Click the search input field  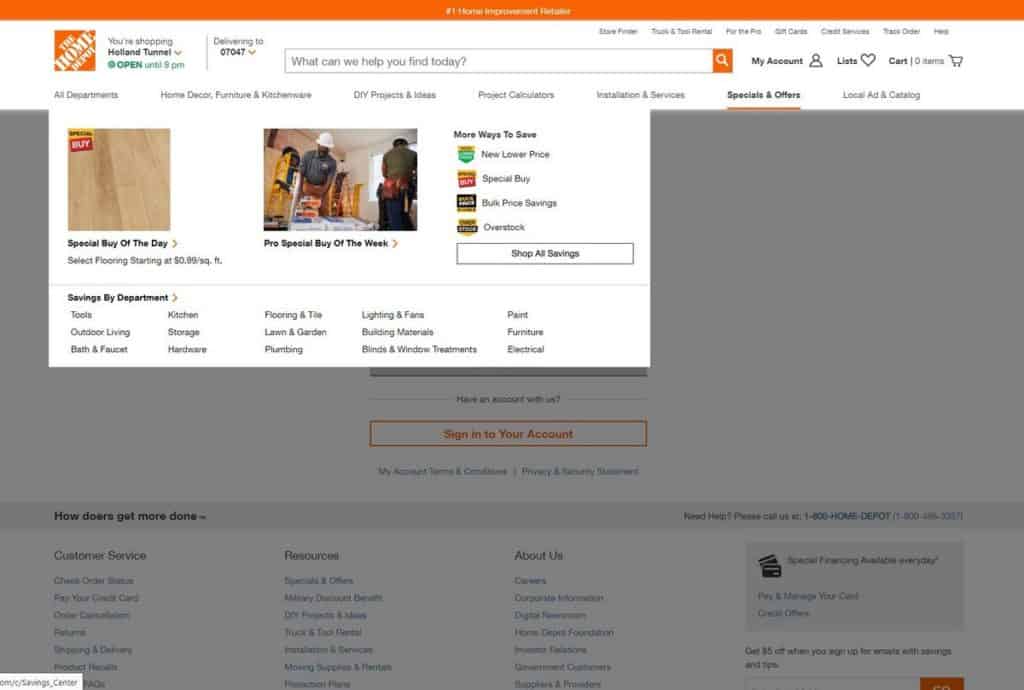(499, 61)
